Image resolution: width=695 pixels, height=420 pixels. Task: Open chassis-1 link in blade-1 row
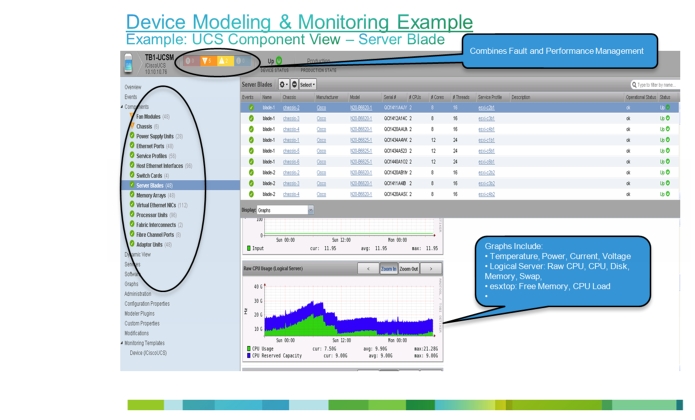pyautogui.click(x=291, y=140)
